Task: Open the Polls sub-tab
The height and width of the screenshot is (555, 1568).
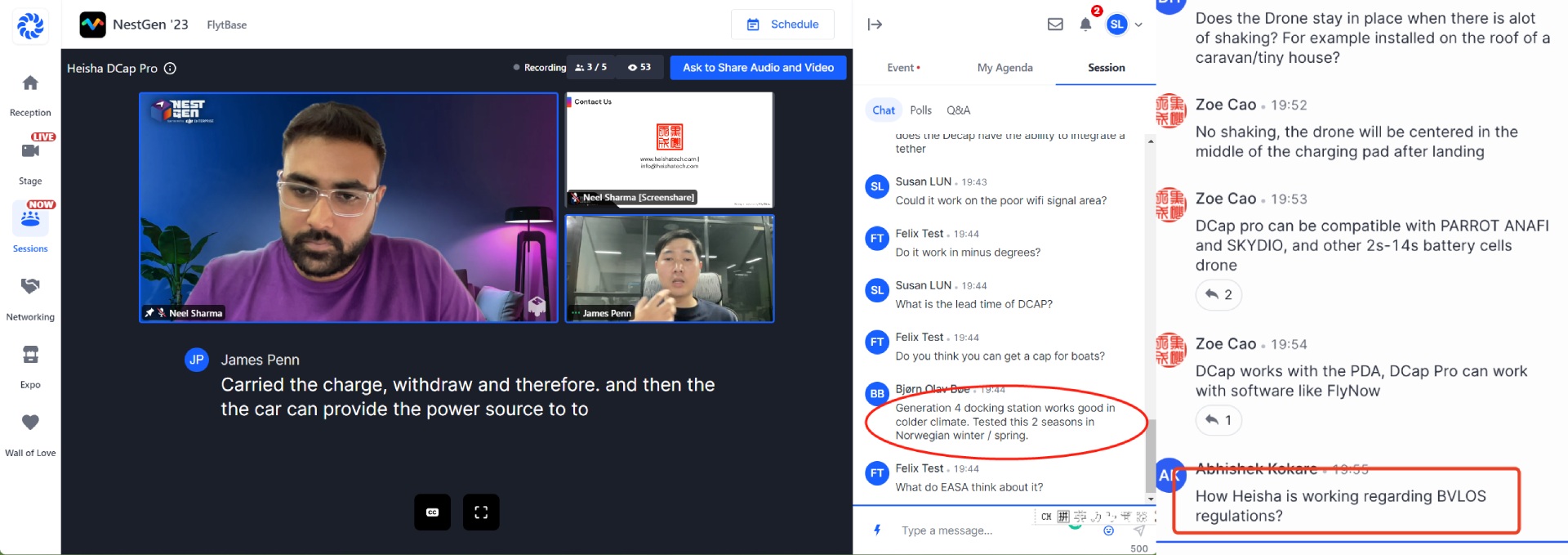Action: click(920, 110)
